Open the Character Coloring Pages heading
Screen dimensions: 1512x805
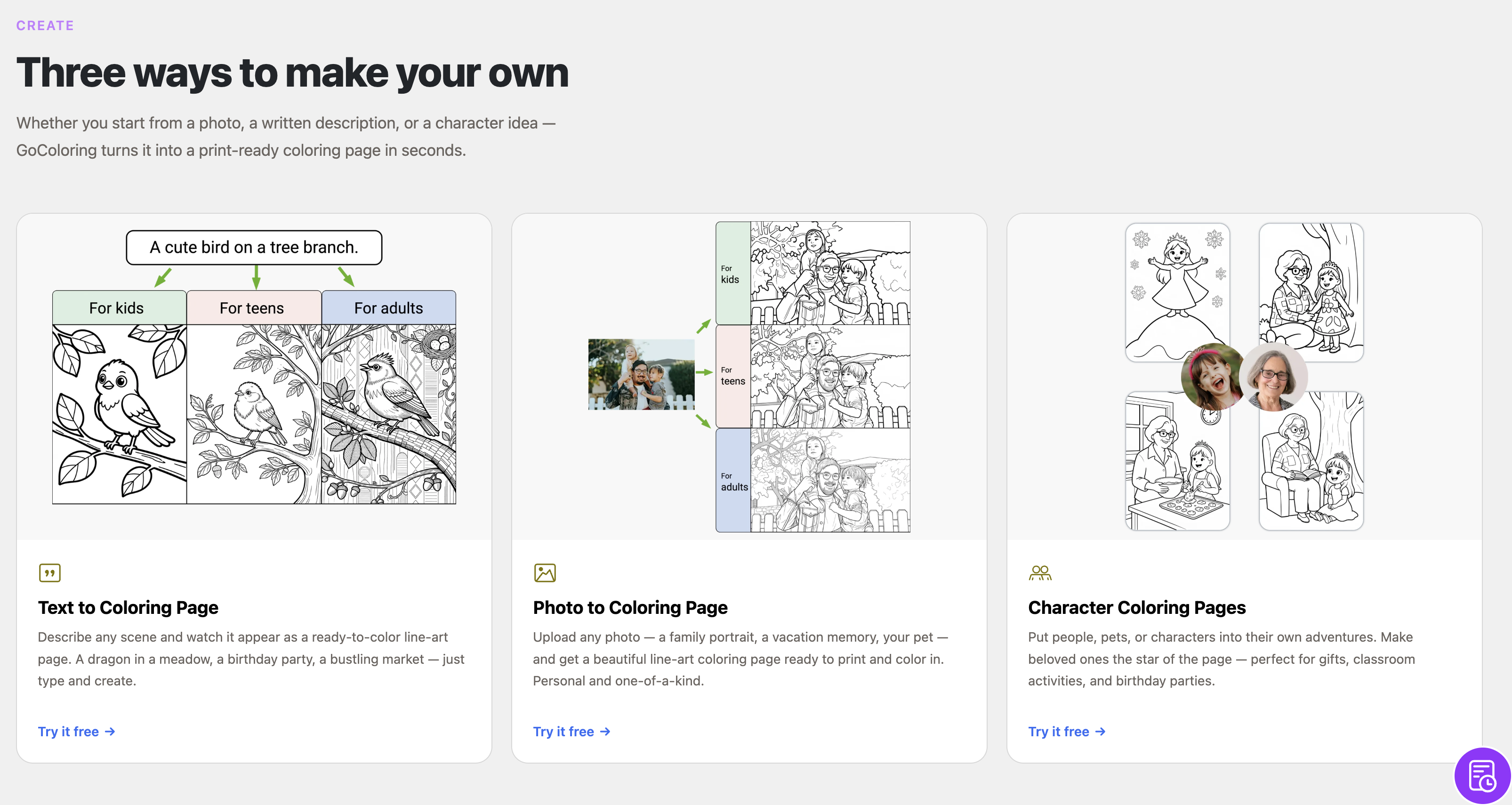click(1137, 607)
